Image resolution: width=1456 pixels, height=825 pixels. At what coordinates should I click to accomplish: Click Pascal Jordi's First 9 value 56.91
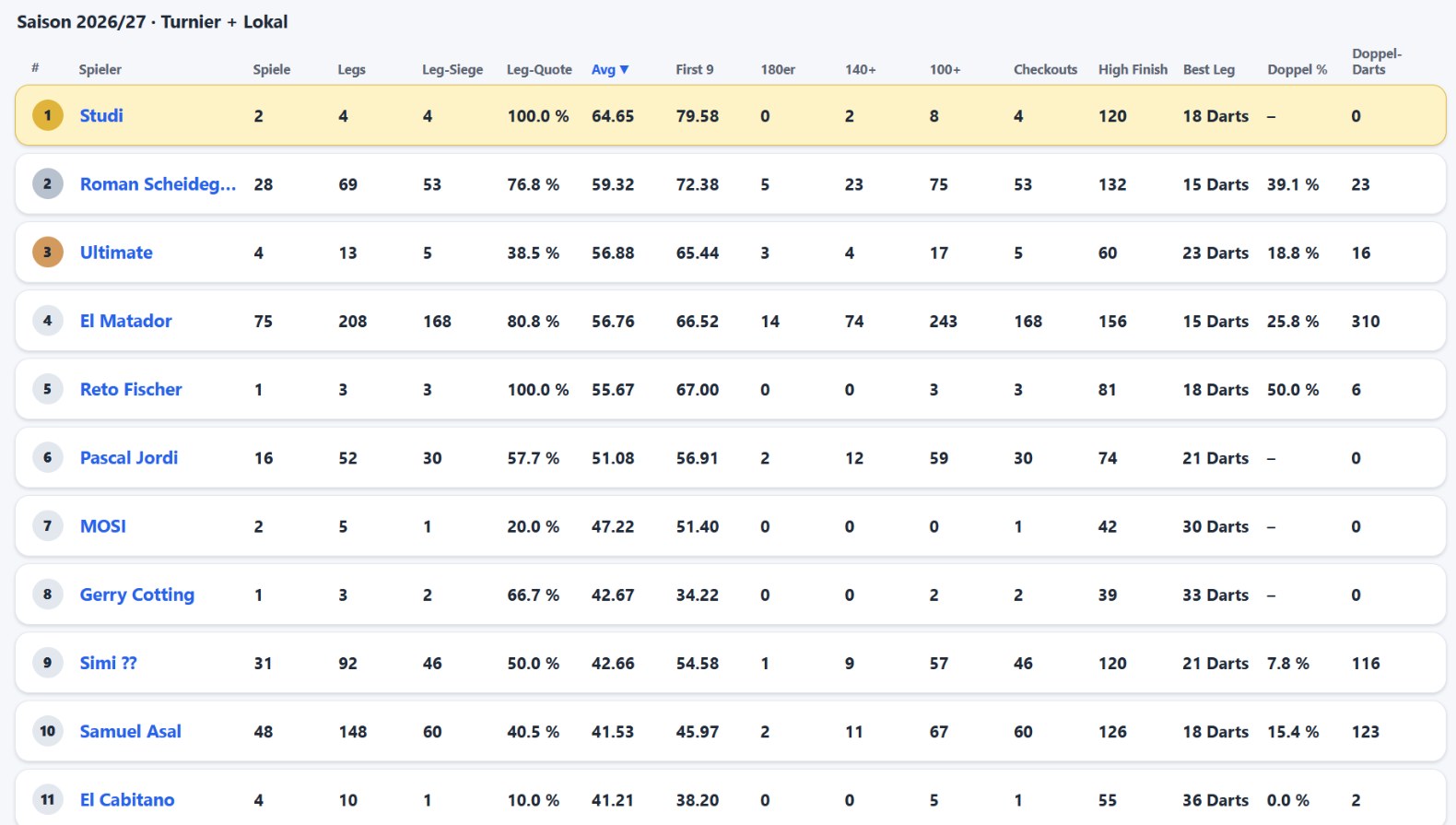pyautogui.click(x=698, y=458)
